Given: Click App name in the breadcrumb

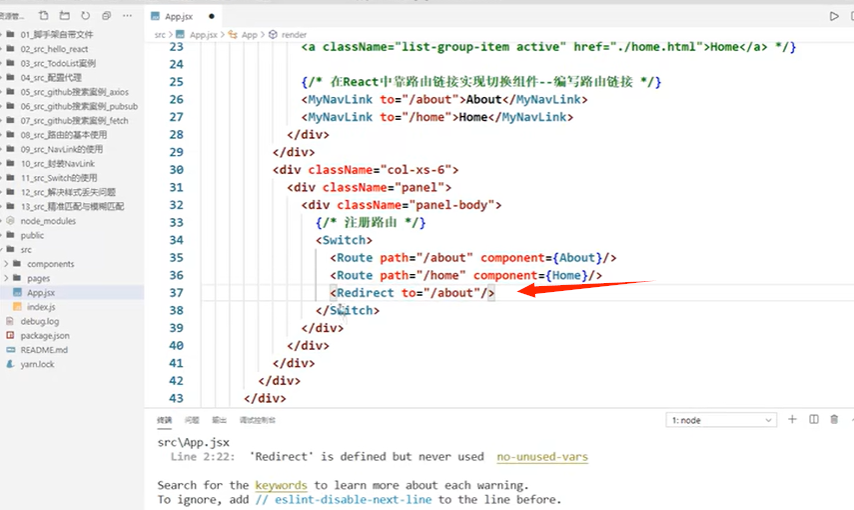Looking at the screenshot, I should (x=249, y=34).
